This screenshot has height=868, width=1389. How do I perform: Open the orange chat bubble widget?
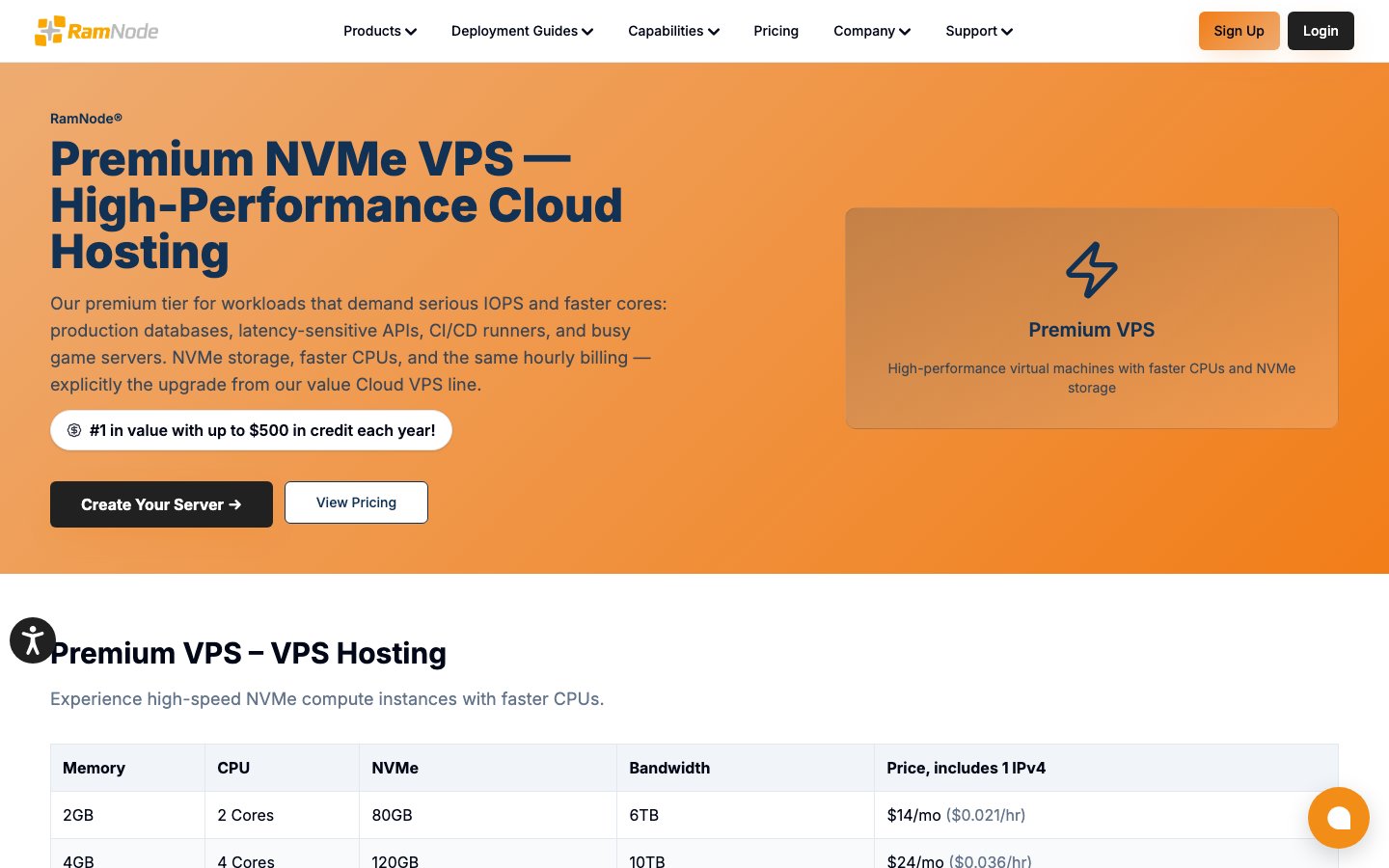1339,818
